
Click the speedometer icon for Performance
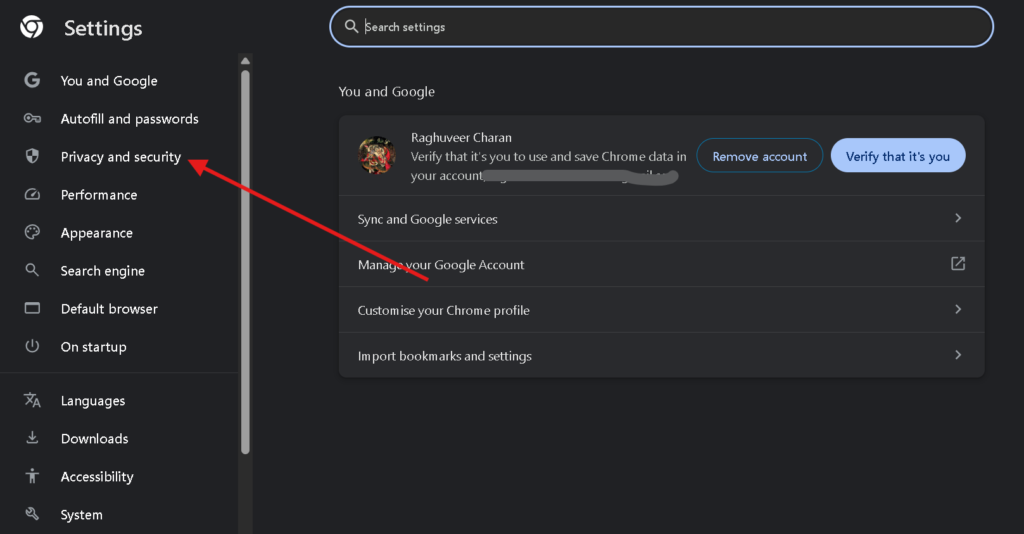coord(32,194)
